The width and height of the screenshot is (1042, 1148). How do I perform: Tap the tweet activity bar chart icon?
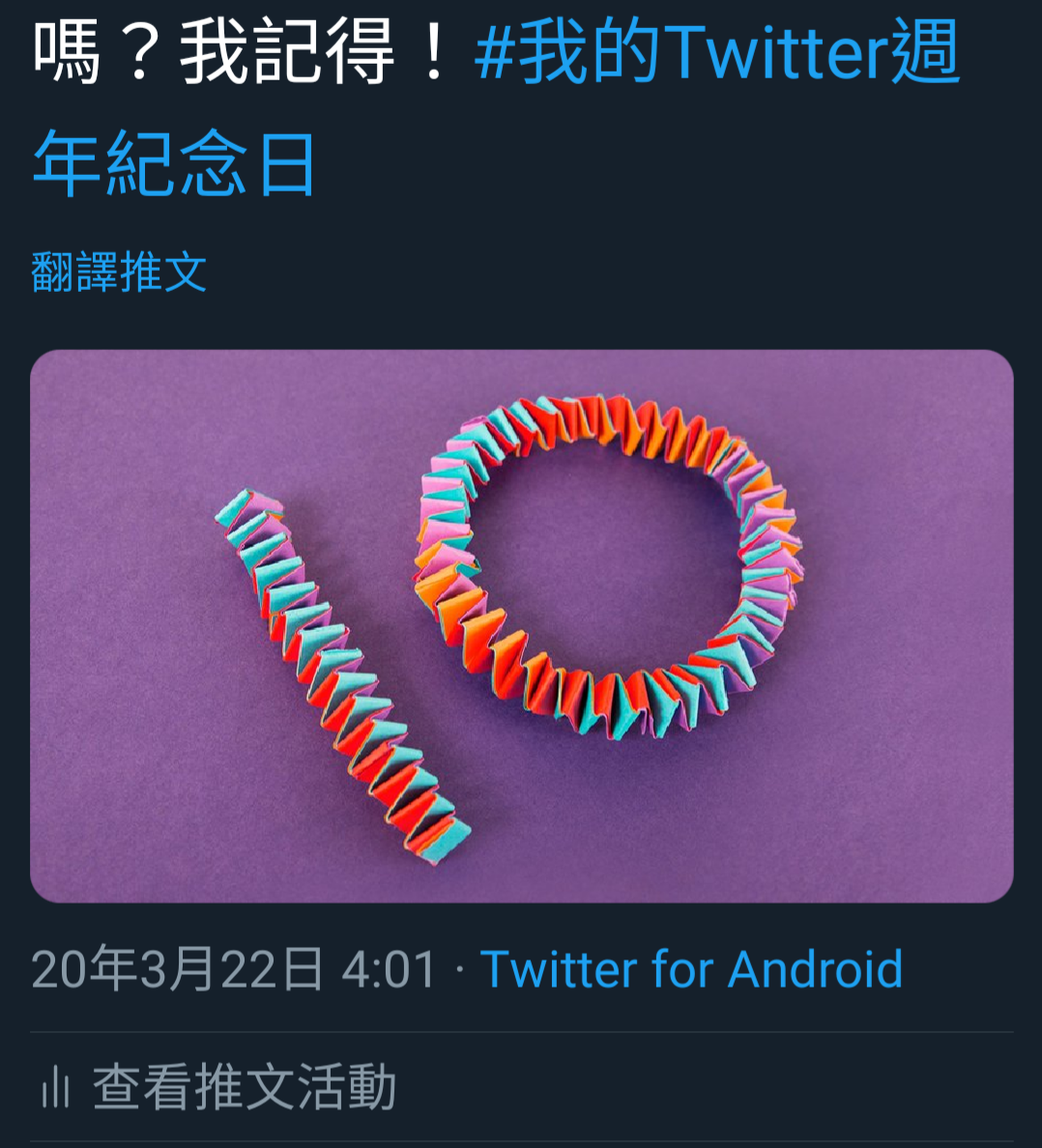55,1086
